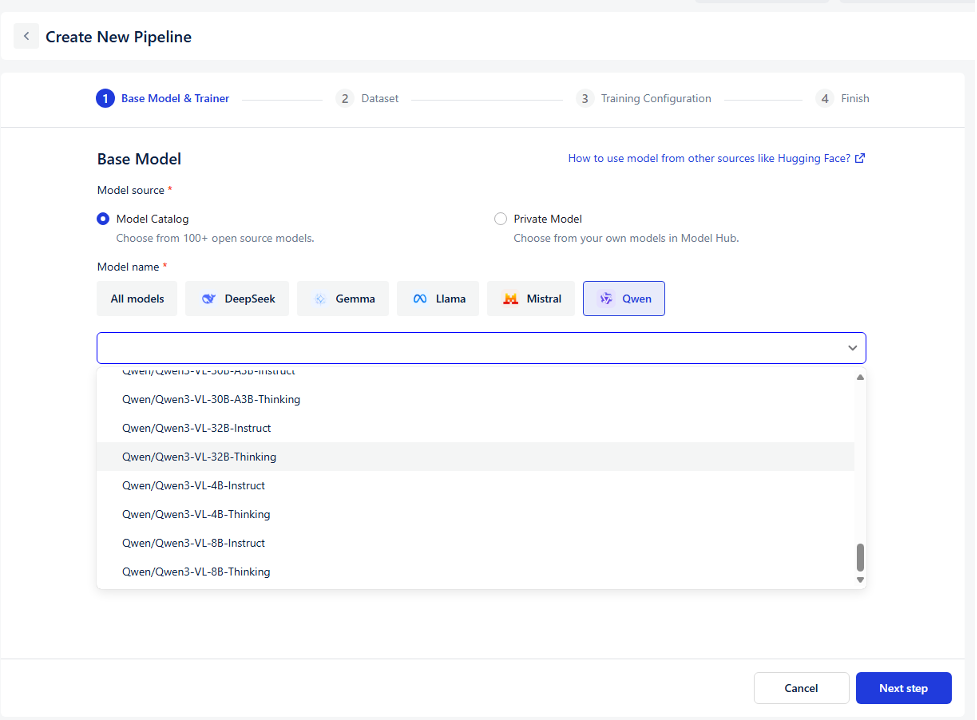Click the Qwen logo icon
Image resolution: width=977 pixels, height=720 pixels.
point(606,299)
